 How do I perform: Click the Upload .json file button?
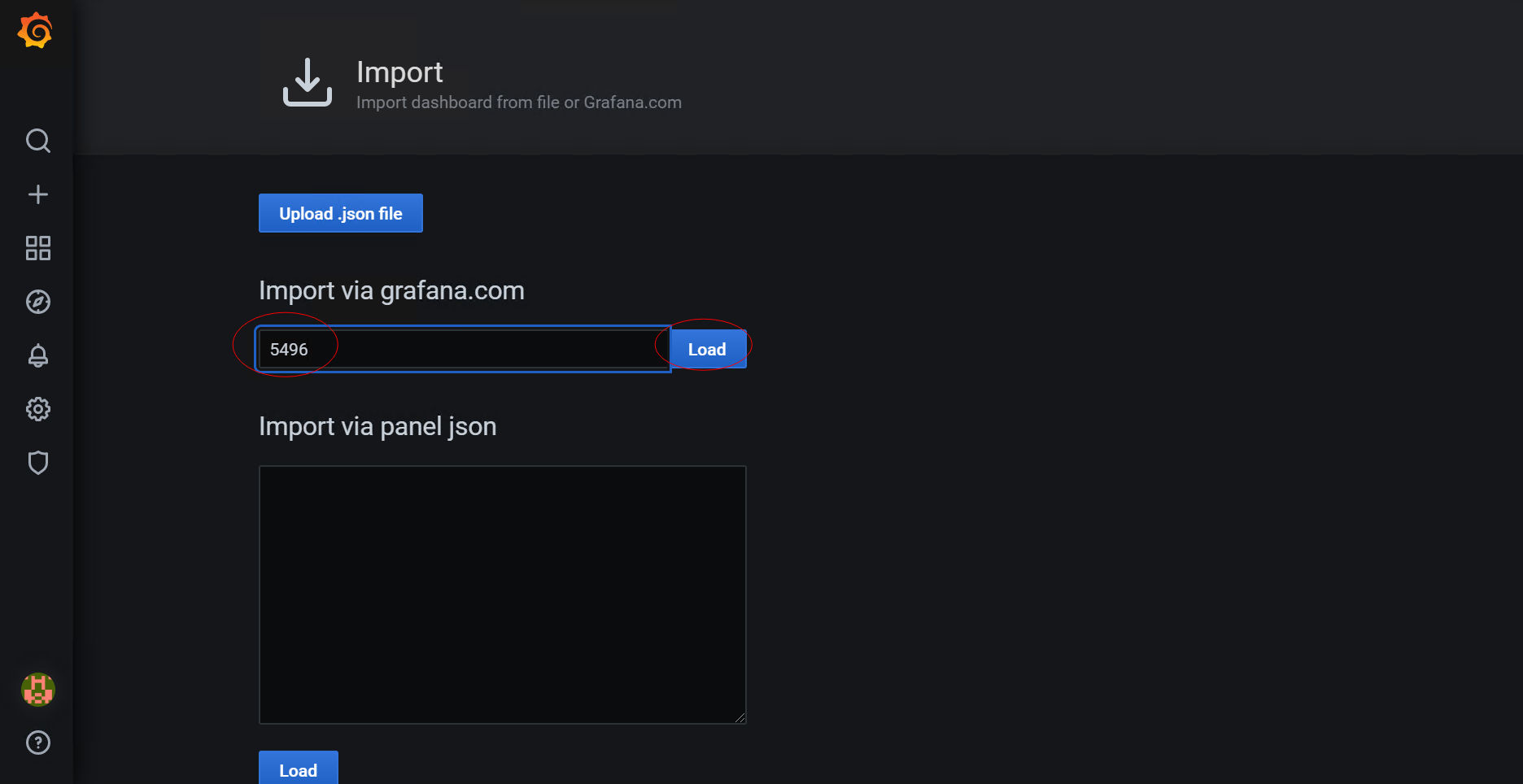341,213
